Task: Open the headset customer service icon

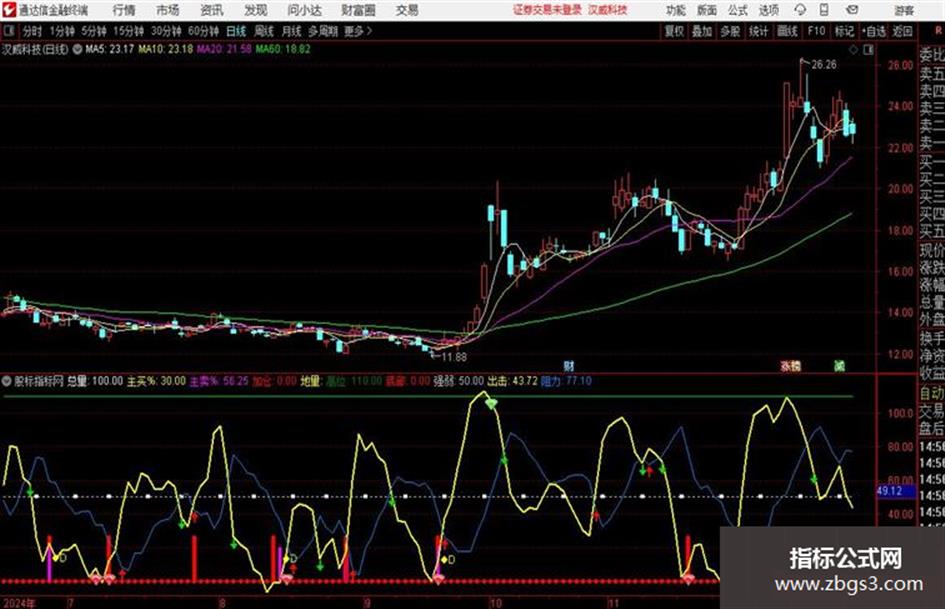Action: click(800, 10)
